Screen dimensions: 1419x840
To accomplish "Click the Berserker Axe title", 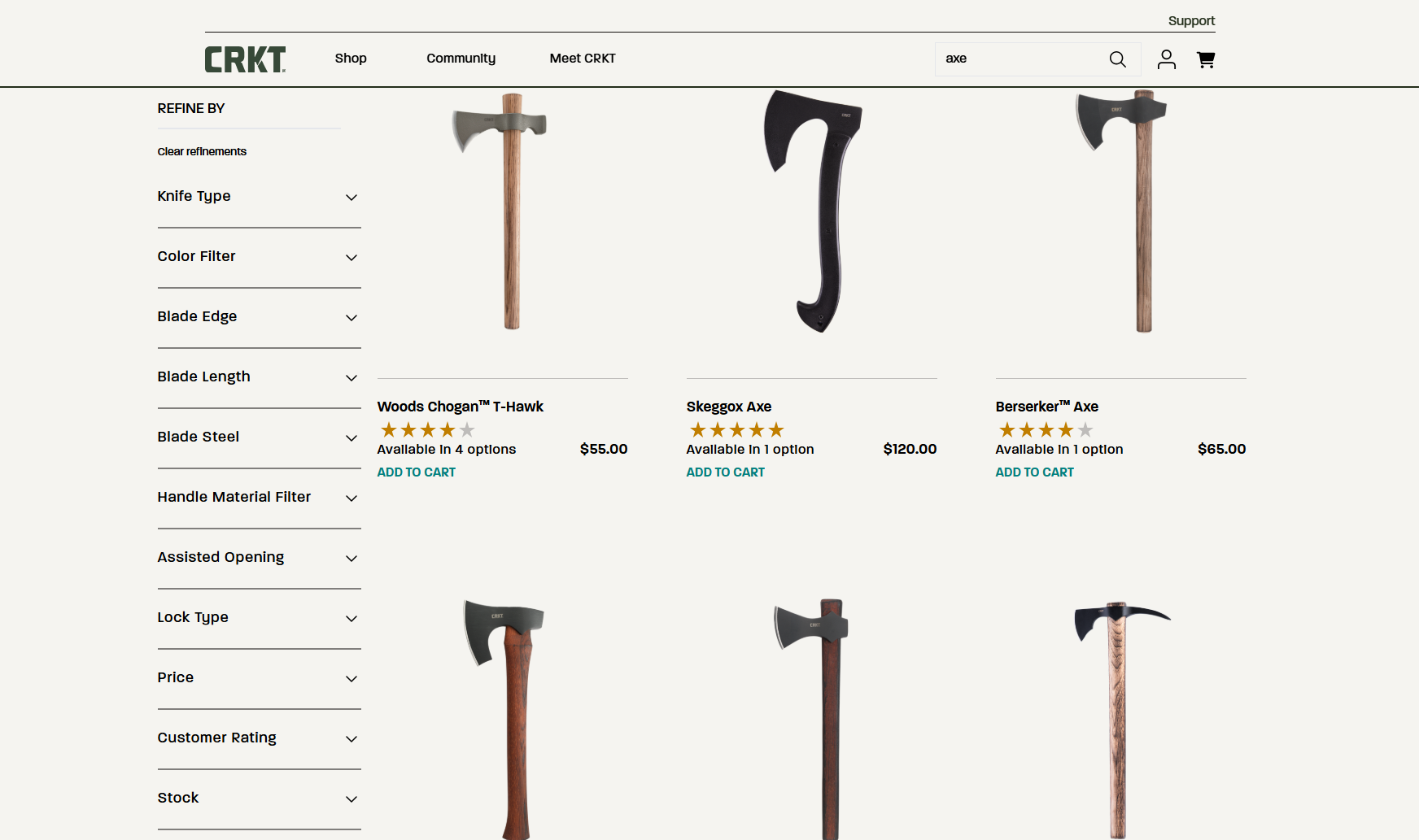I will click(1046, 407).
